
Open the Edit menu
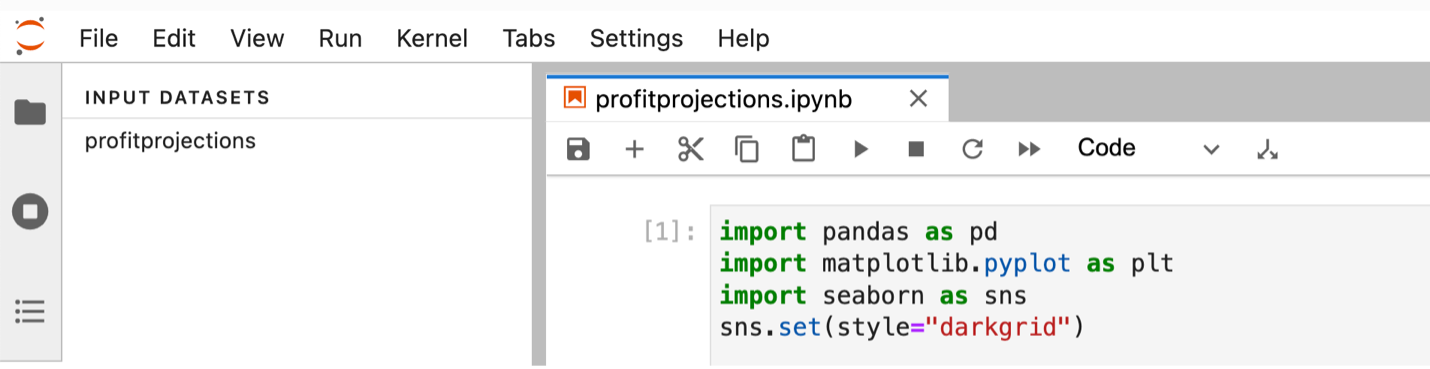(174, 38)
